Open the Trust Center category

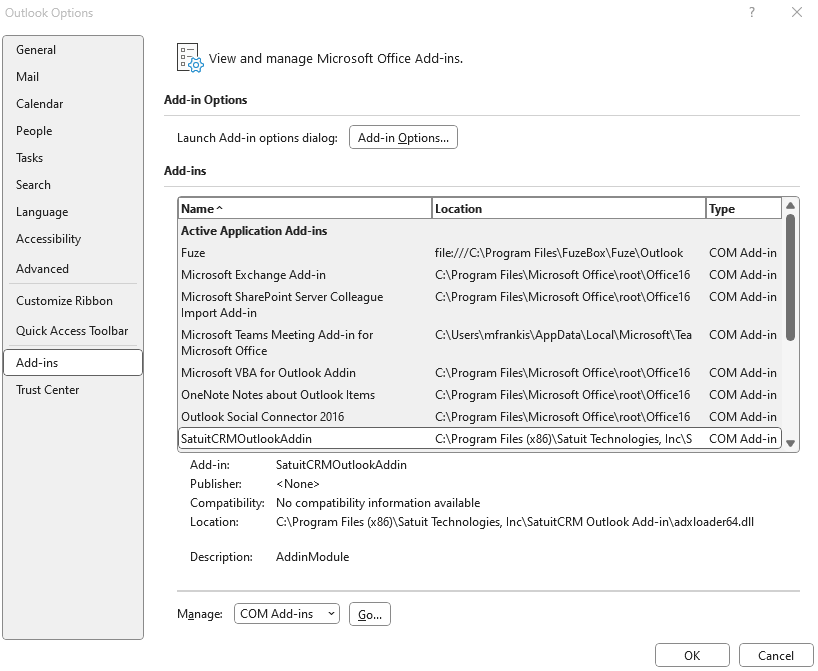click(73, 390)
